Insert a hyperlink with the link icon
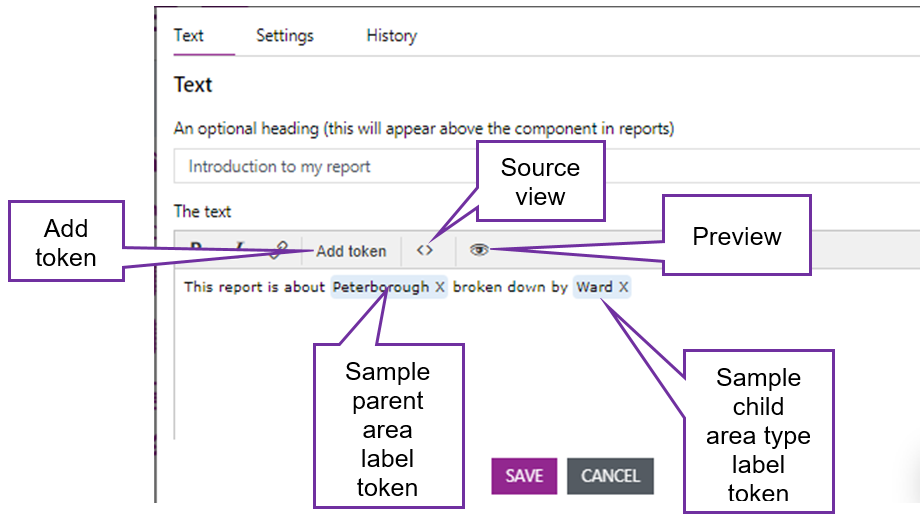924x525 pixels. [x=279, y=250]
